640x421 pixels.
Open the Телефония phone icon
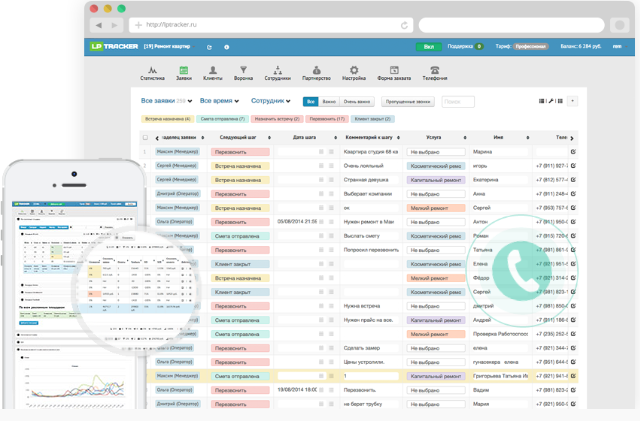[435, 70]
